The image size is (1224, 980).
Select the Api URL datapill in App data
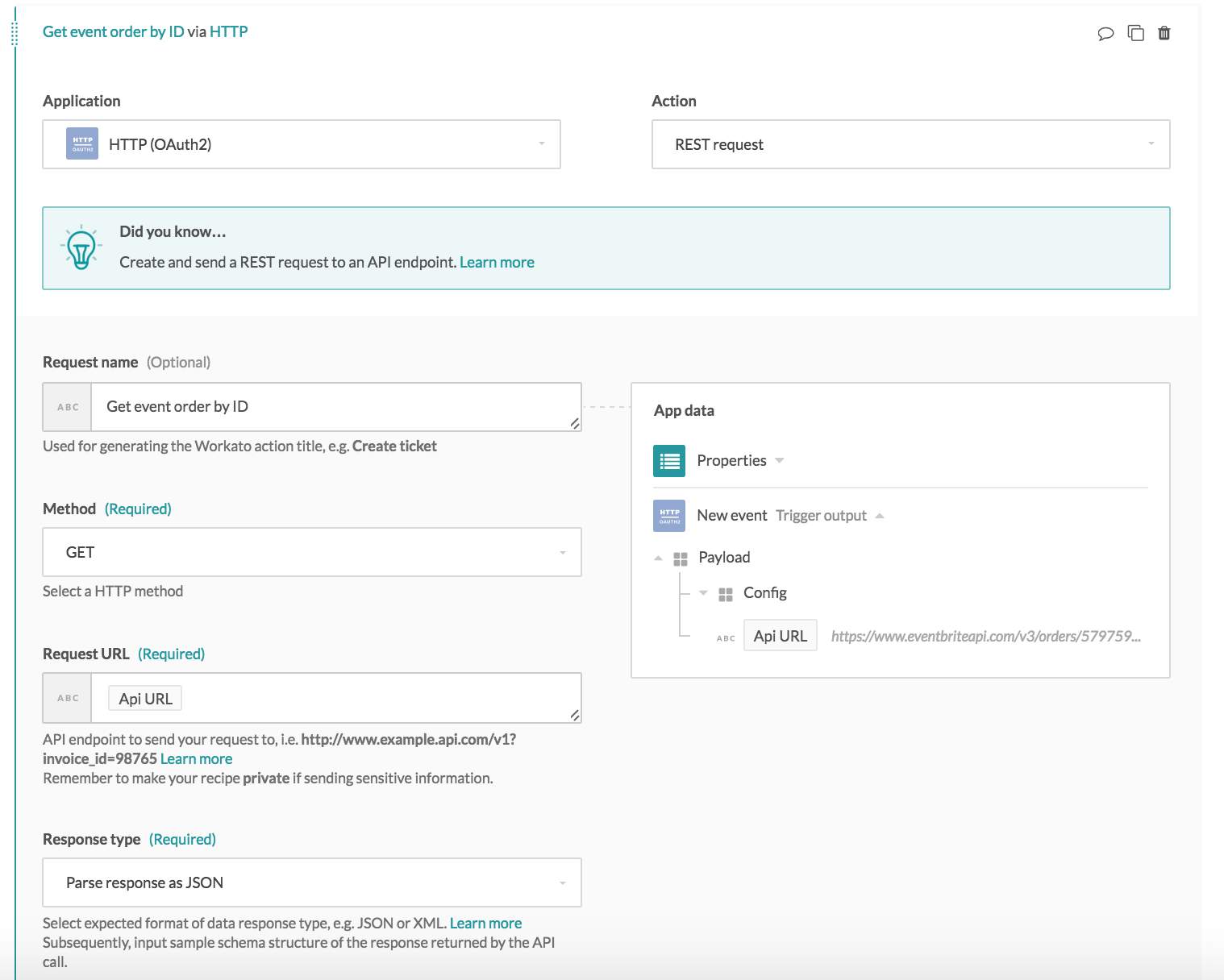(780, 636)
